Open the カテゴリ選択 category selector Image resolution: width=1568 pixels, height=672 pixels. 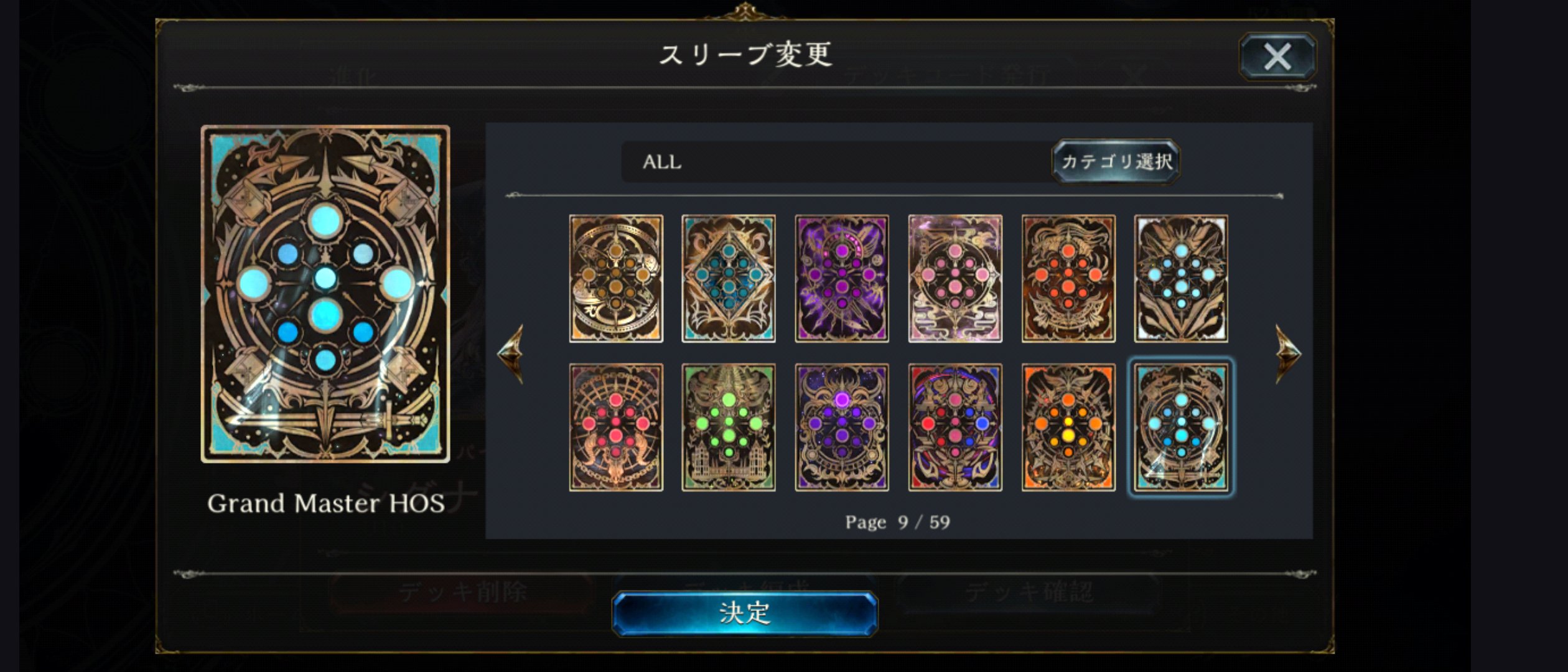click(x=1116, y=162)
